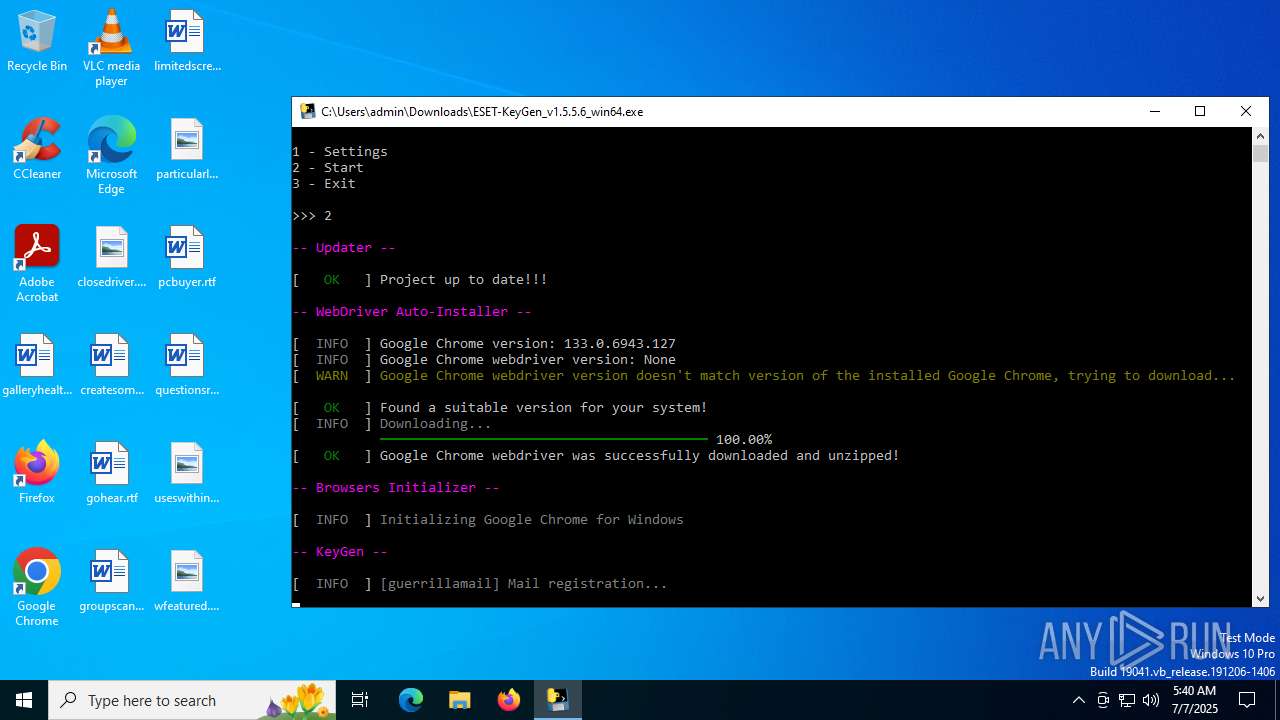Screen dimensions: 1280x720
Task: Launch Microsoft Edge from the taskbar
Action: (411, 700)
